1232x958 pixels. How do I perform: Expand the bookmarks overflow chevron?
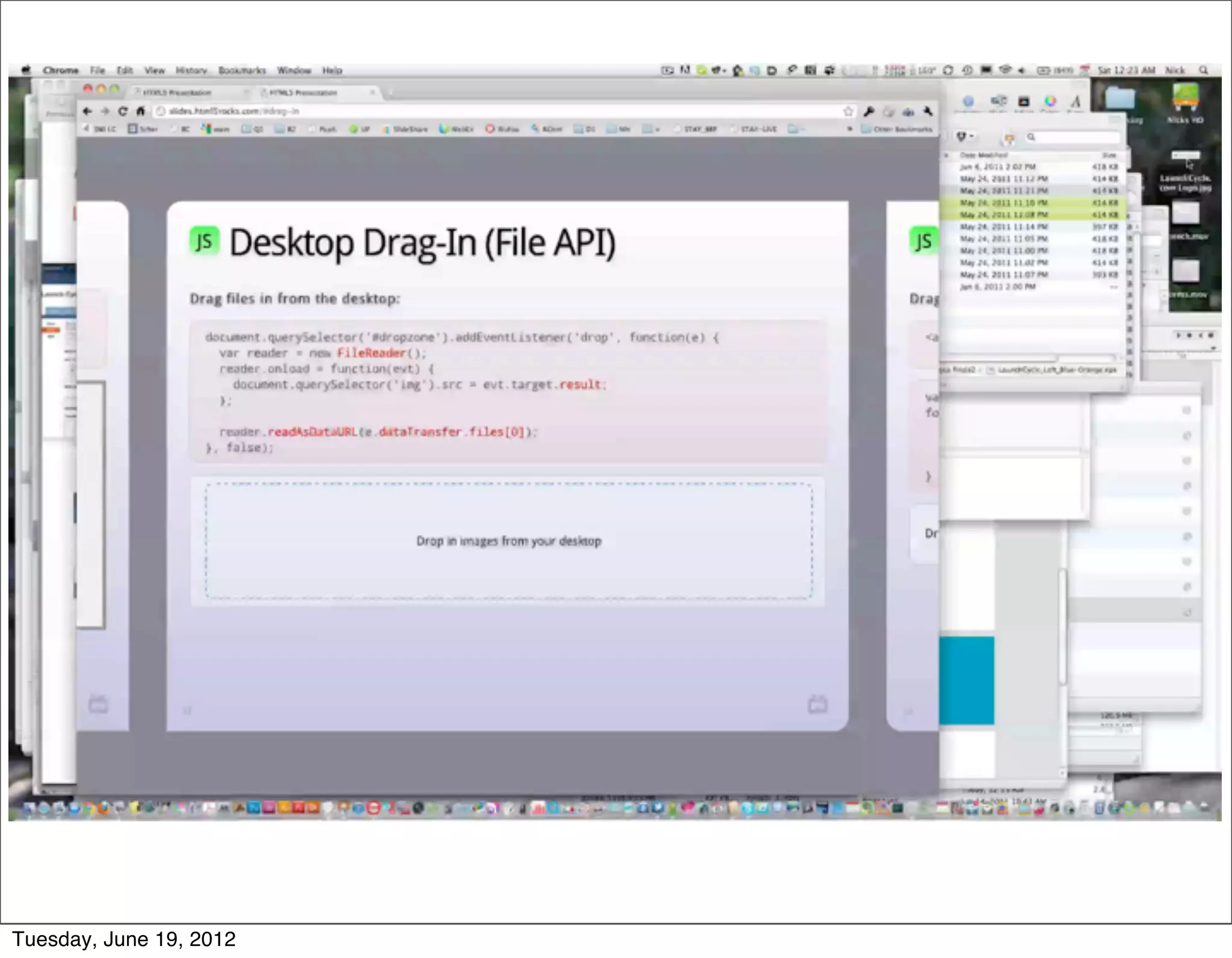point(850,129)
